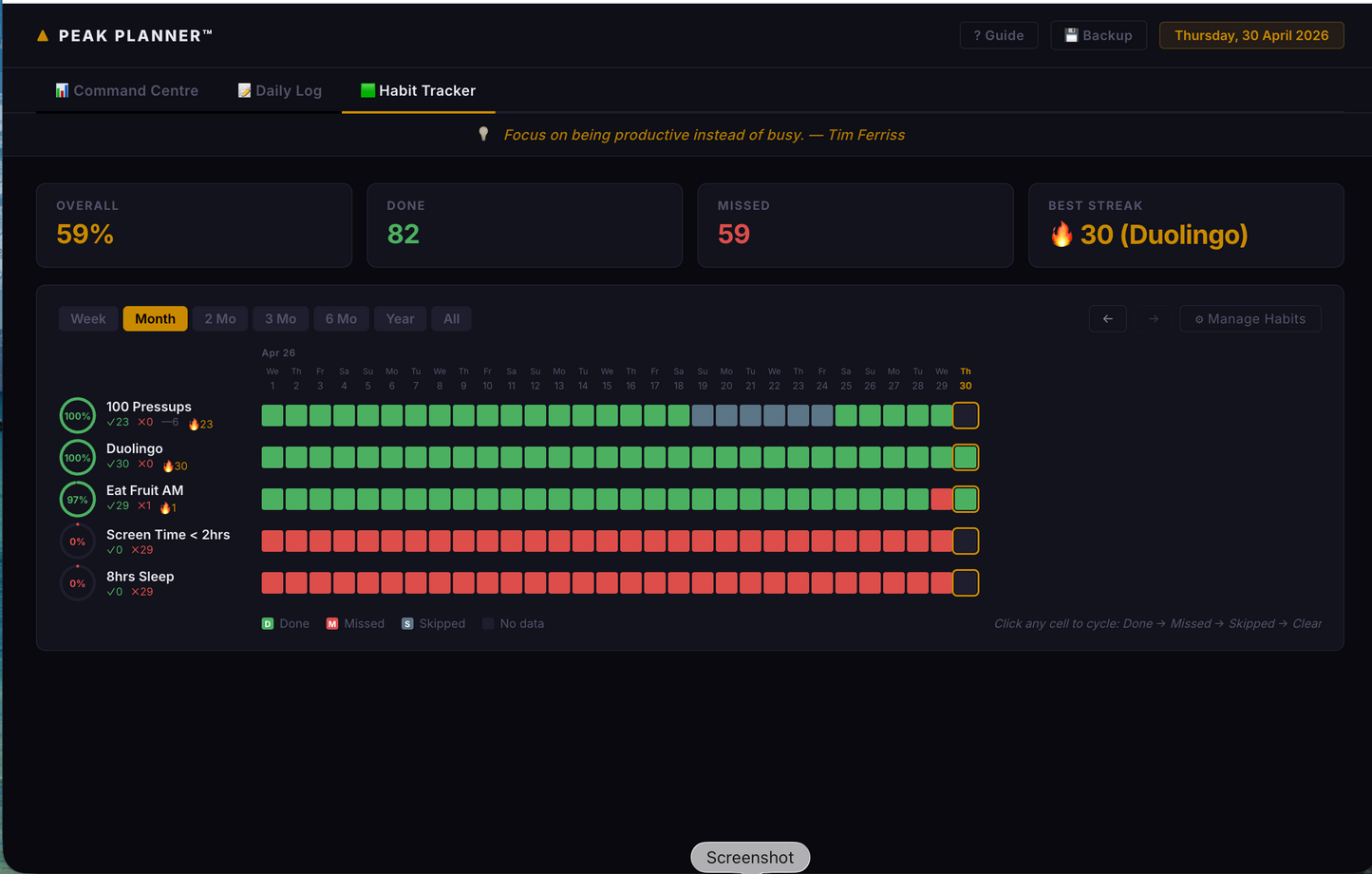1372x874 pixels.
Task: Click the Backup button
Action: [1099, 35]
